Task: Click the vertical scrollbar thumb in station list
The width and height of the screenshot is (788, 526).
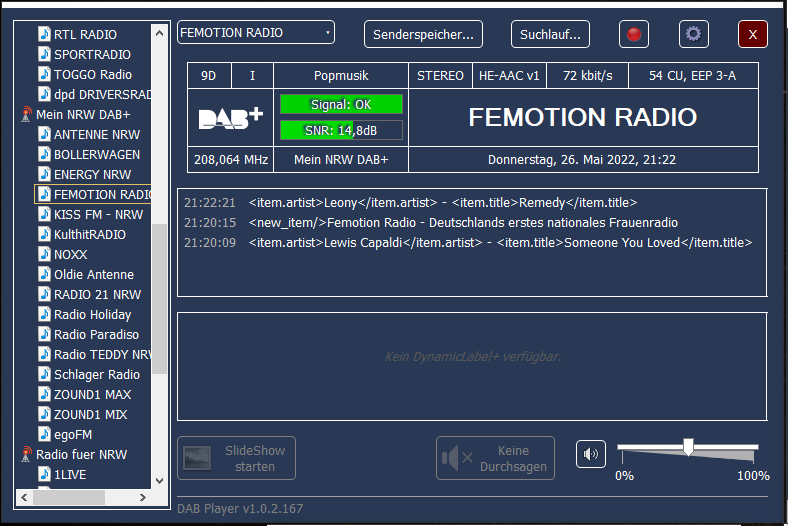Action: 160,298
